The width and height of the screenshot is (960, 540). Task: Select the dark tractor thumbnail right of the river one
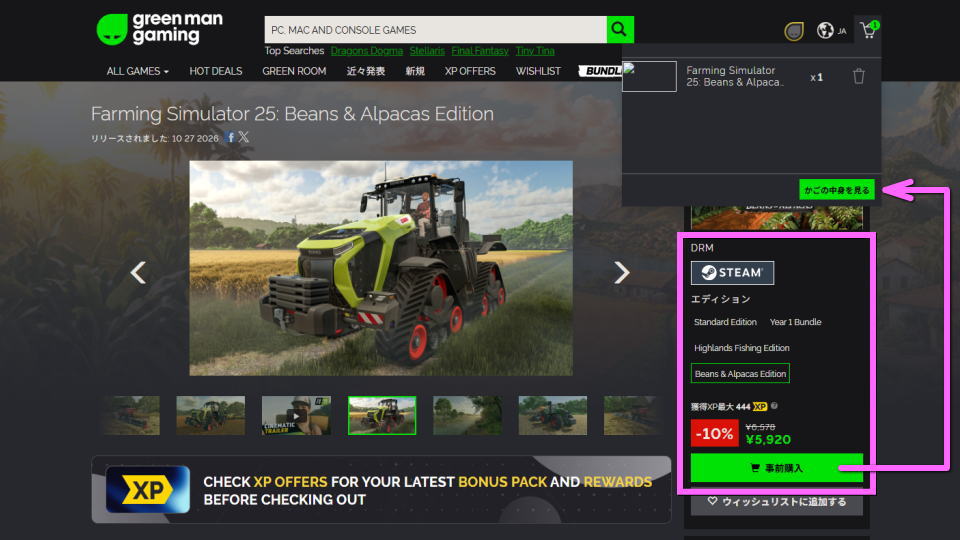pyautogui.click(x=552, y=416)
